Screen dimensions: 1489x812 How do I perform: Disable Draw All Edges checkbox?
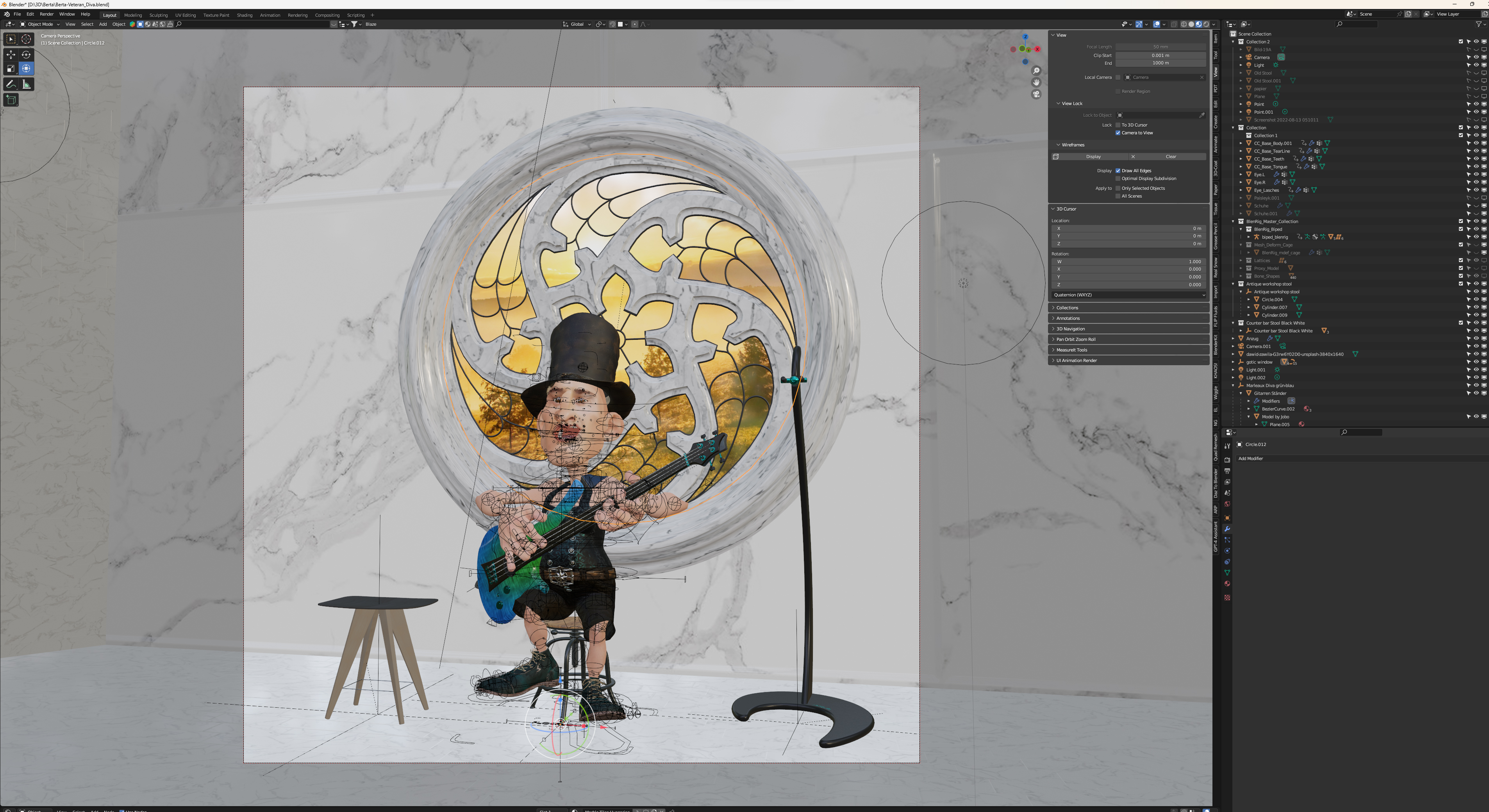pyautogui.click(x=1118, y=171)
